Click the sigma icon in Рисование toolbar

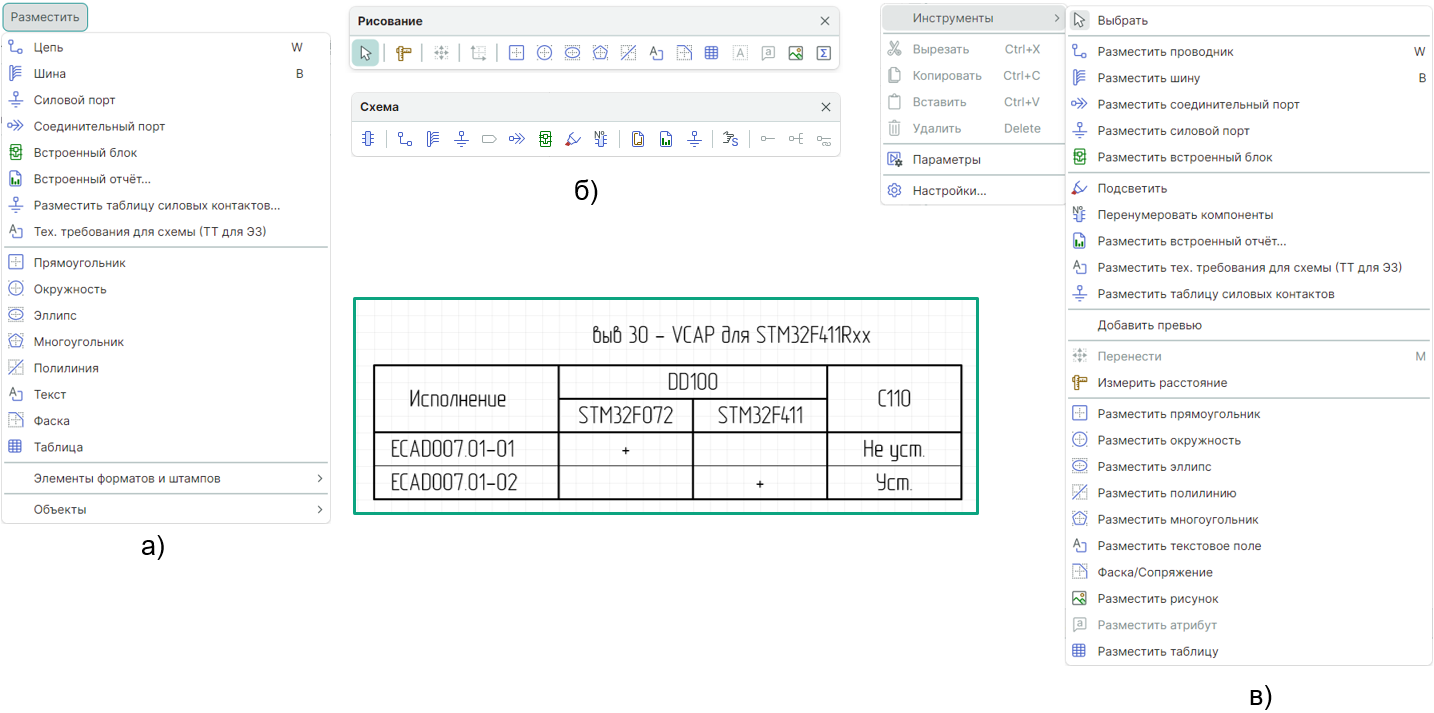pyautogui.click(x=824, y=54)
